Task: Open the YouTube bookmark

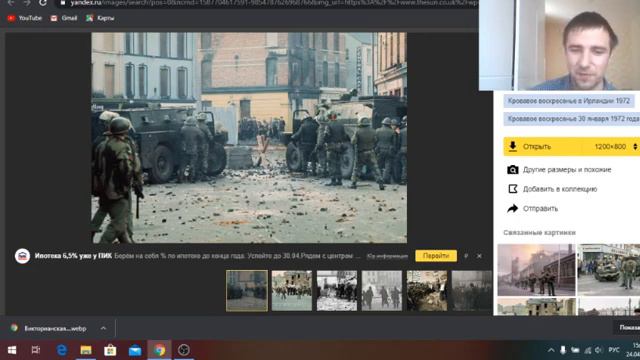Action: pyautogui.click(x=25, y=18)
